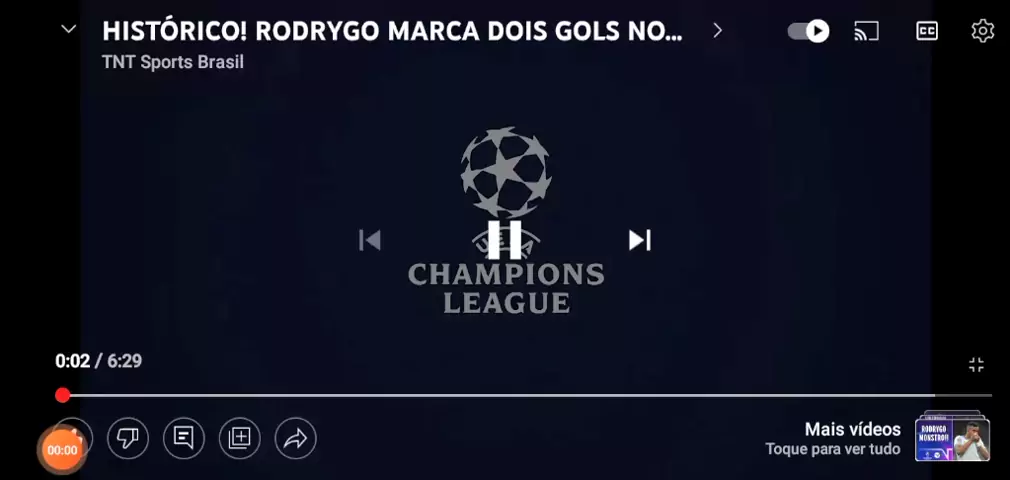The width and height of the screenshot is (1010, 480).
Task: Exit fullscreen mode
Action: [x=977, y=365]
